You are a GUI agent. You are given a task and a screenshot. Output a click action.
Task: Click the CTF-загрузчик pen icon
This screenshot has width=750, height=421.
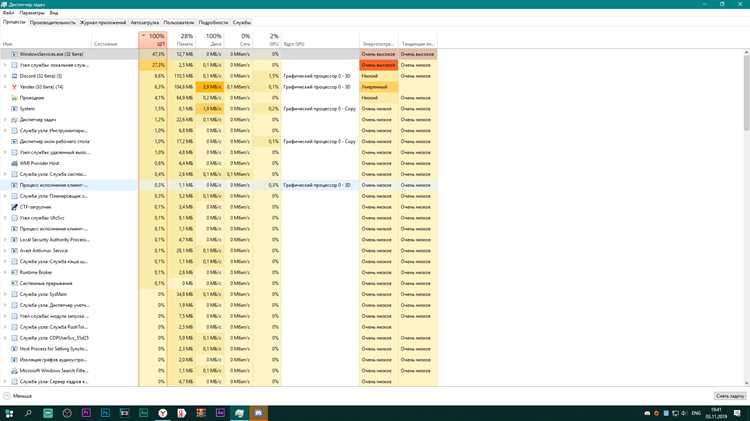coord(14,207)
